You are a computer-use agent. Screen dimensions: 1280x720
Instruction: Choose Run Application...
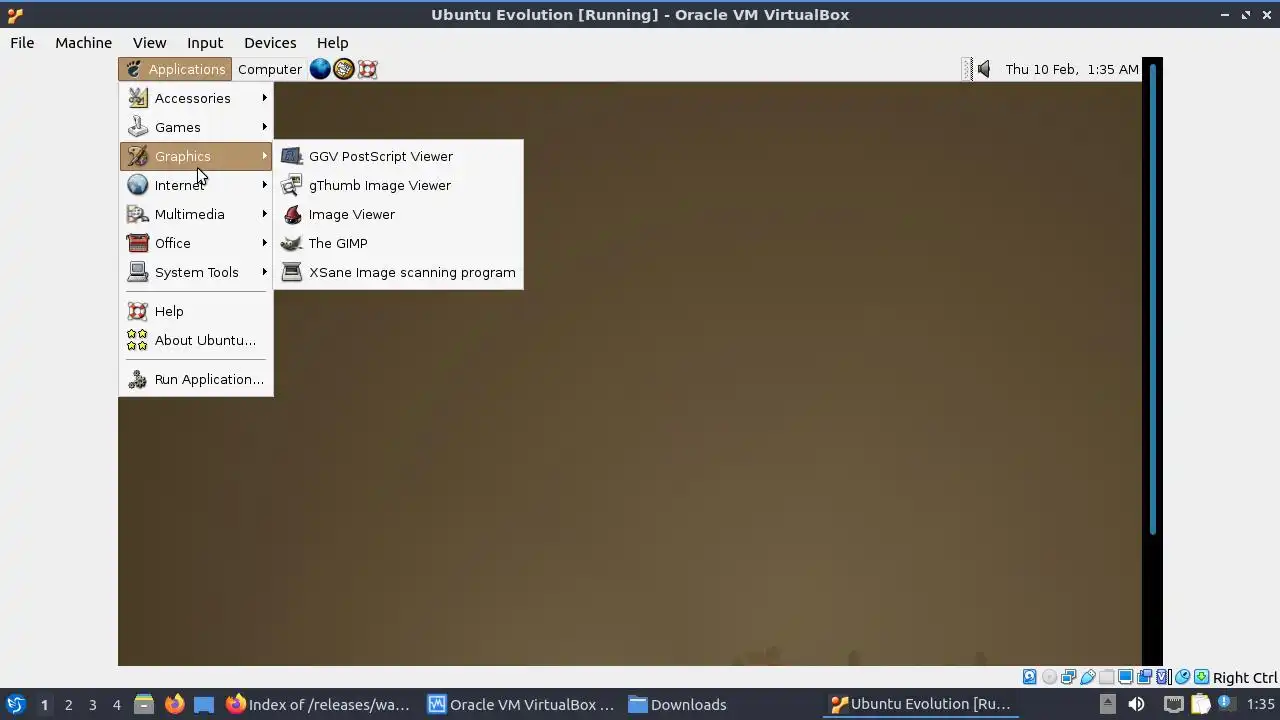(x=196, y=379)
